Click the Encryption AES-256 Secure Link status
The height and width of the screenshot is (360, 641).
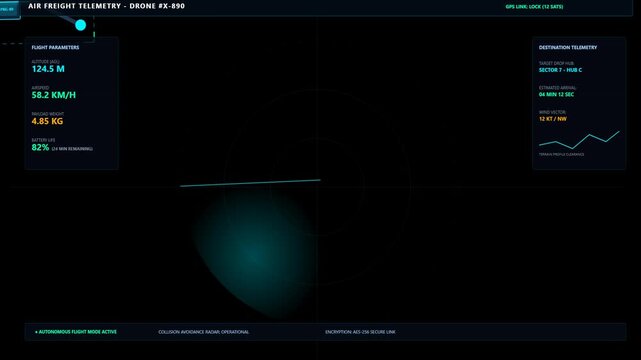click(360, 332)
